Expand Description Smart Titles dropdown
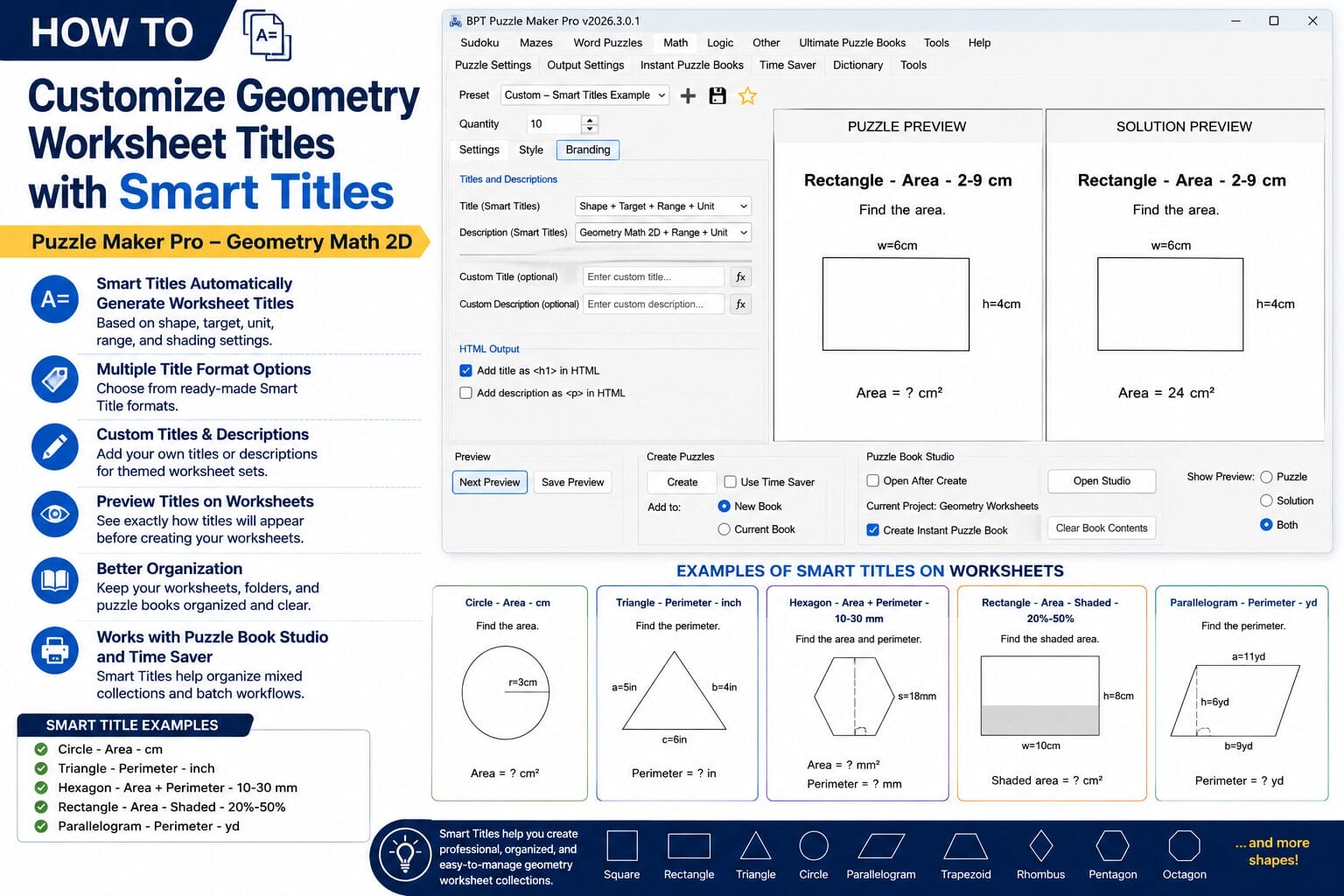 [664, 233]
